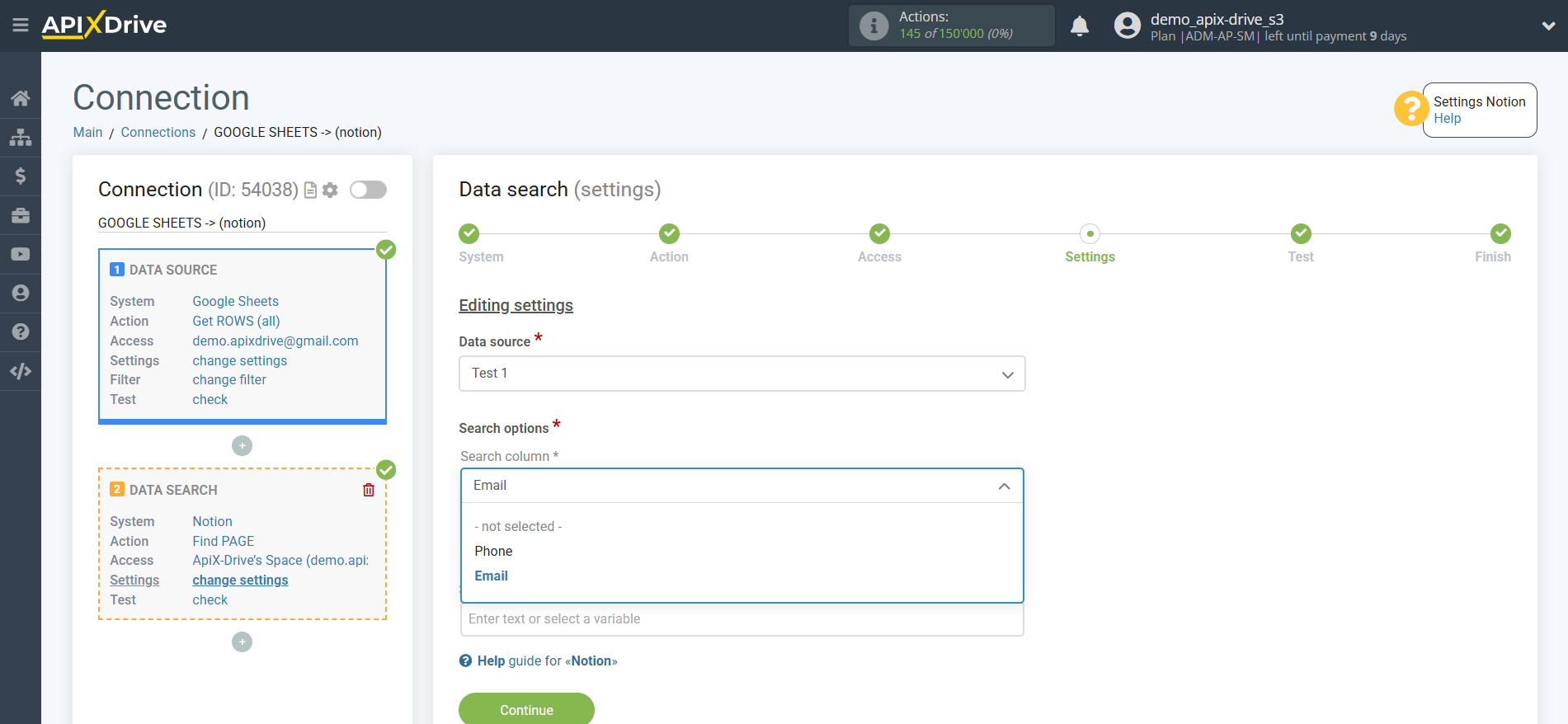Image resolution: width=1568 pixels, height=724 pixels.
Task: Go to the System step
Action: coord(469,233)
